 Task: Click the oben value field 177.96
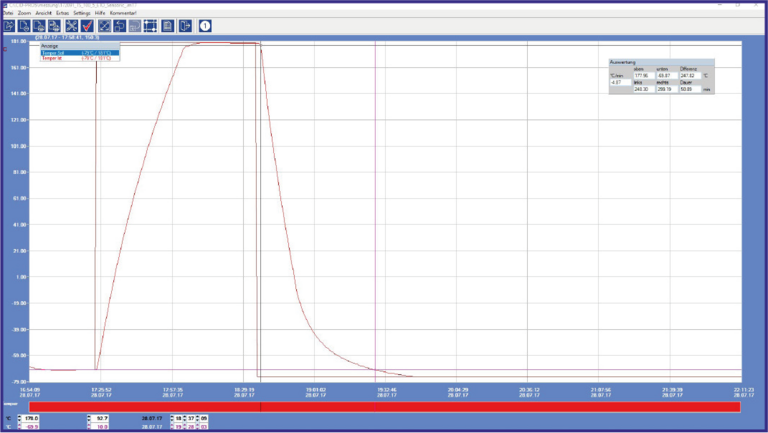point(644,76)
